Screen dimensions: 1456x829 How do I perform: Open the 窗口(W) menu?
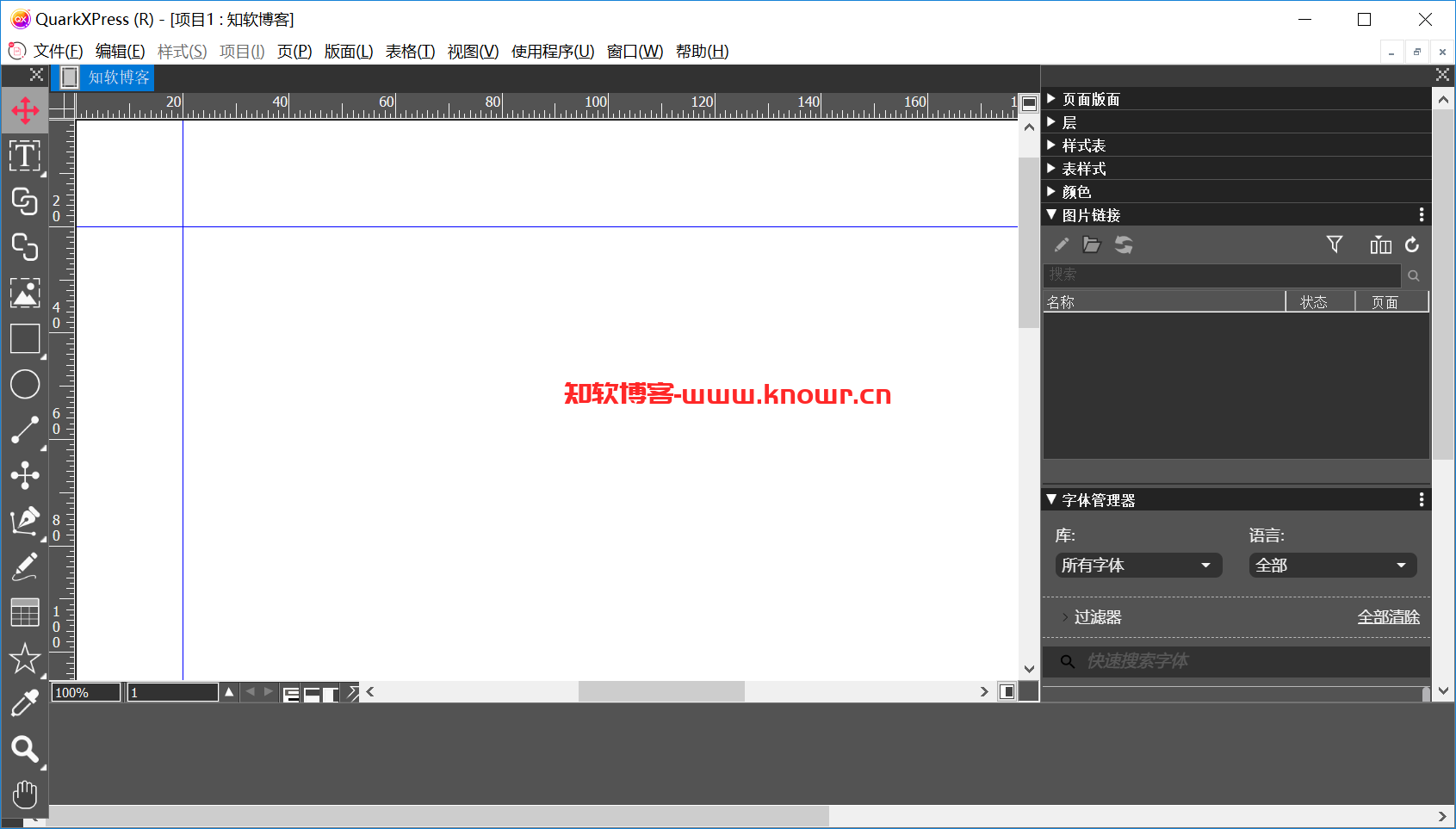pyautogui.click(x=635, y=52)
